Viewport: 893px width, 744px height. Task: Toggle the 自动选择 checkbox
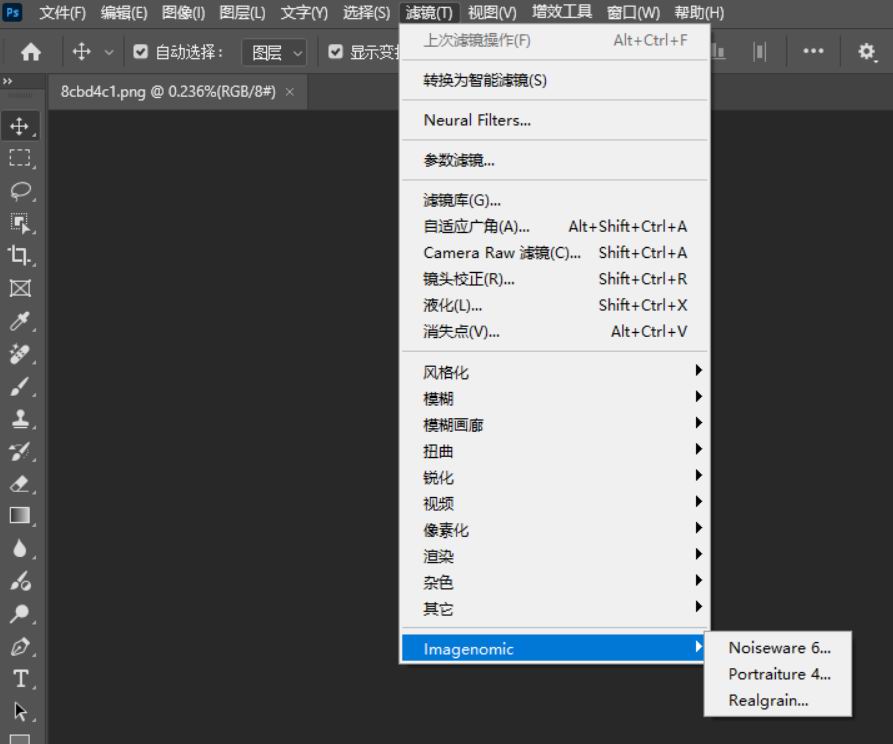pyautogui.click(x=141, y=52)
